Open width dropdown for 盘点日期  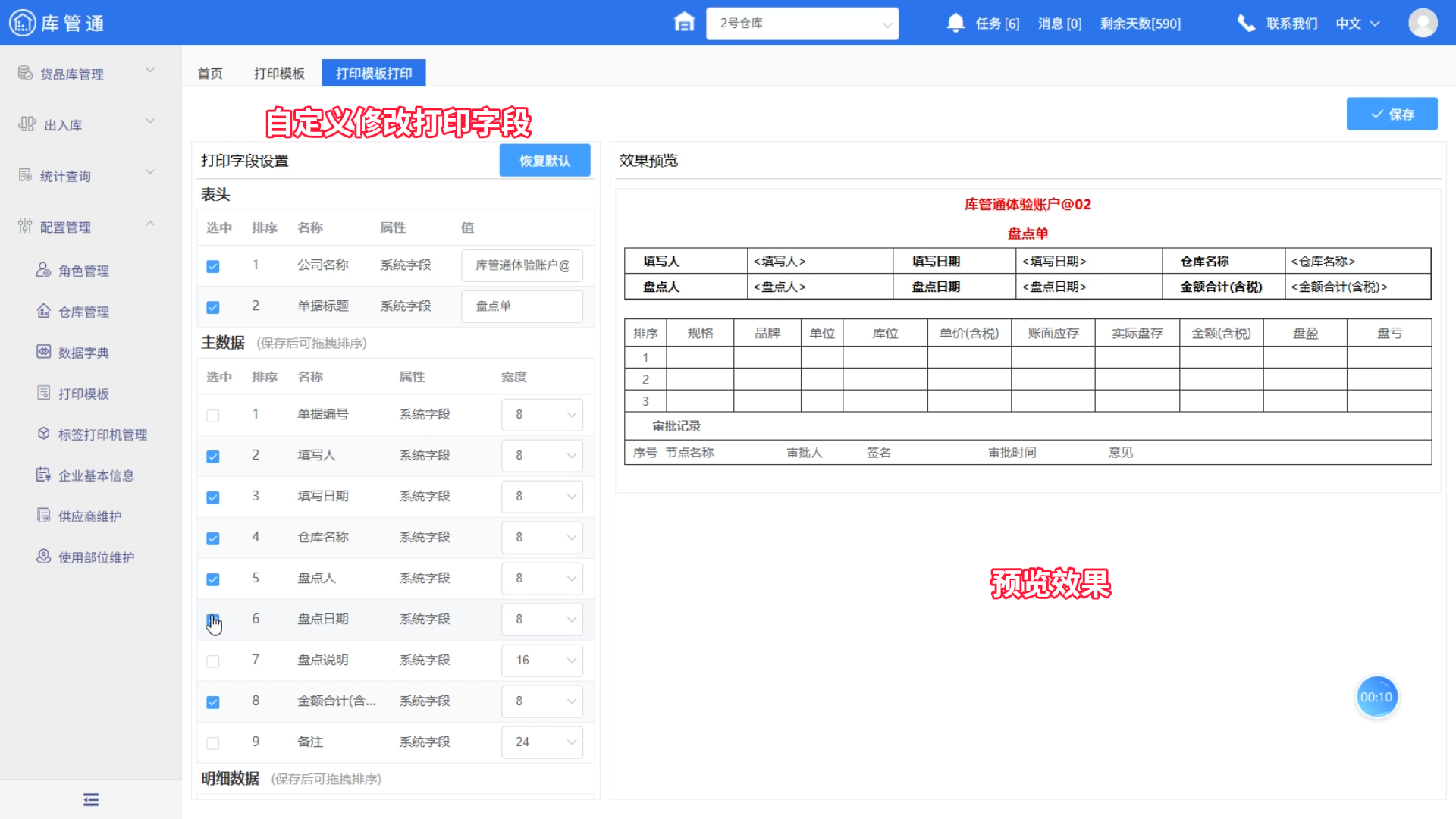[542, 620]
